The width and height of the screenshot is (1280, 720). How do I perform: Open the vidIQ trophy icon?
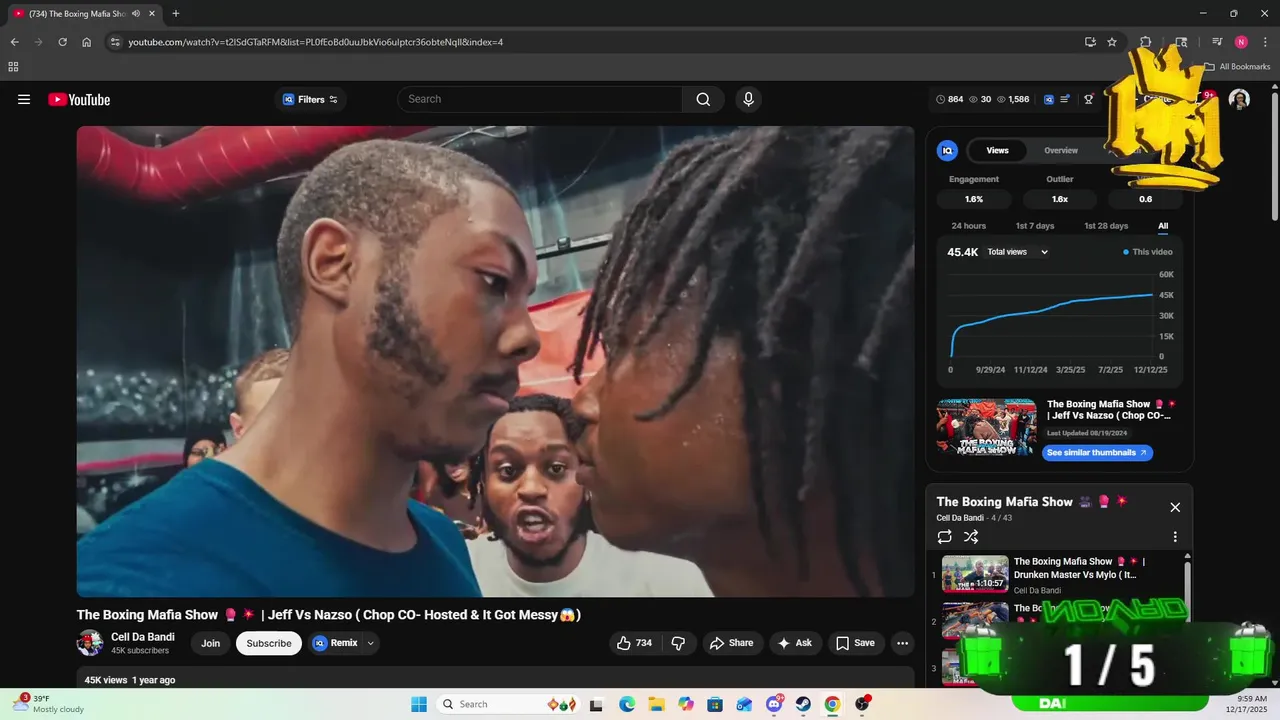[1089, 99]
